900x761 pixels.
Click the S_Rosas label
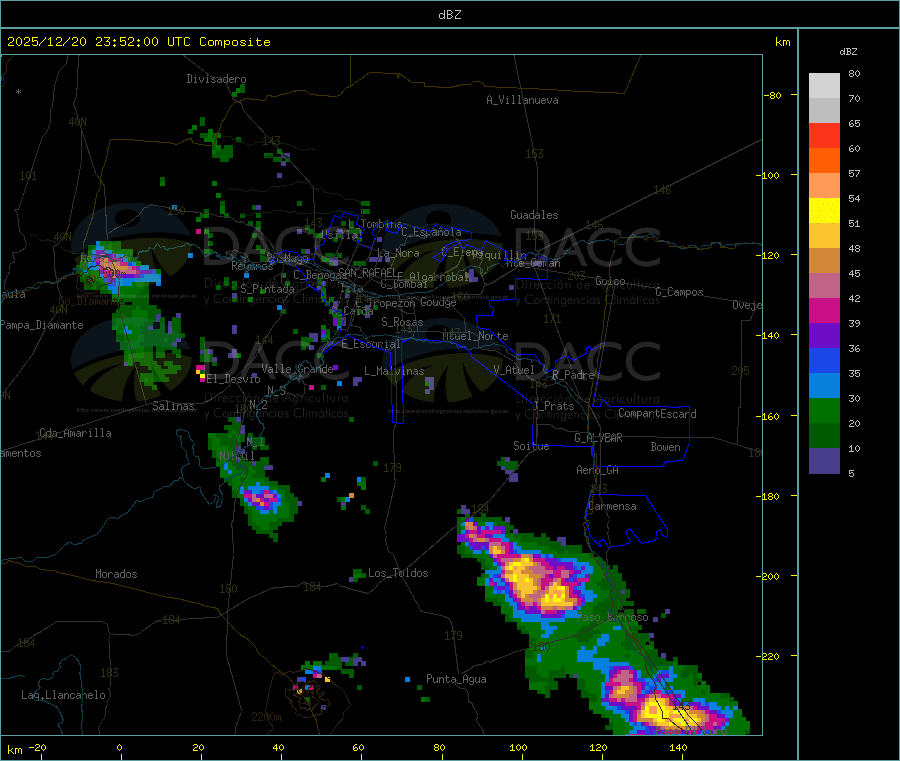pos(402,322)
